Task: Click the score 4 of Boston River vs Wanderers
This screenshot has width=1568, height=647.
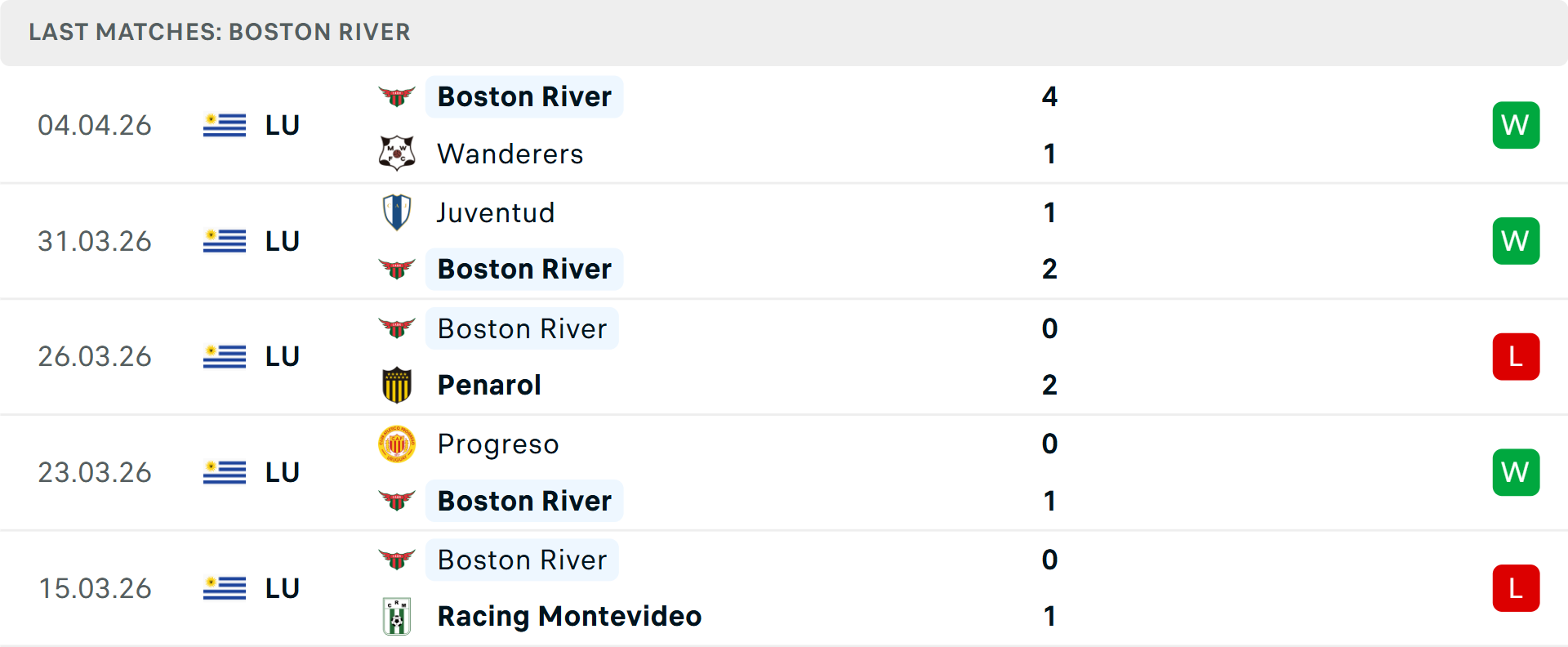Action: 1050,96
